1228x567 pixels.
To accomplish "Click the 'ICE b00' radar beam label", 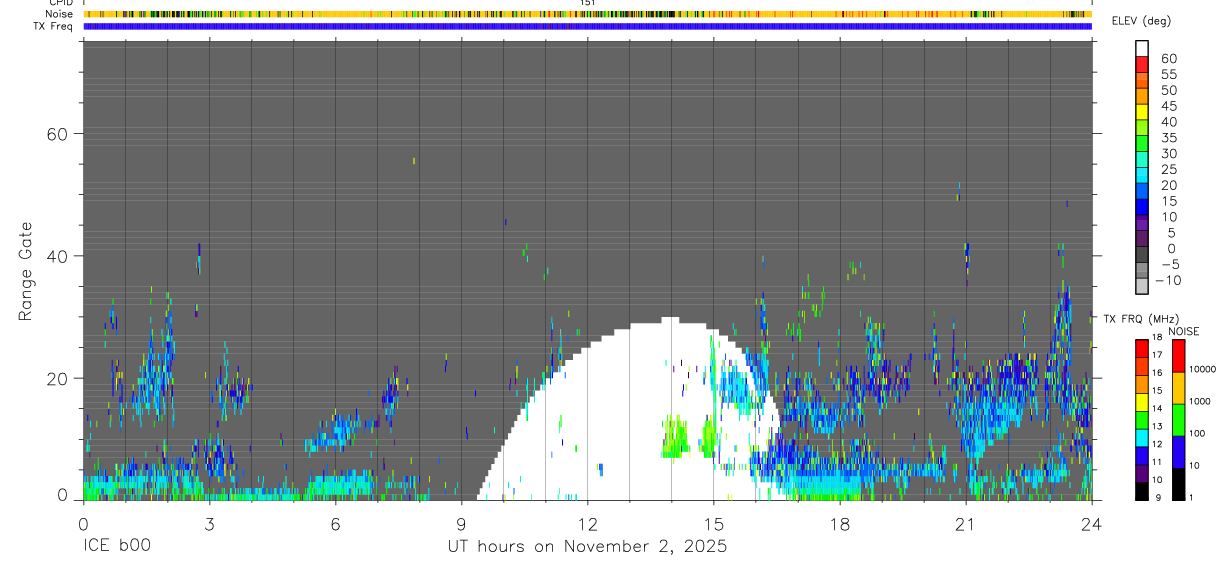I will point(119,547).
